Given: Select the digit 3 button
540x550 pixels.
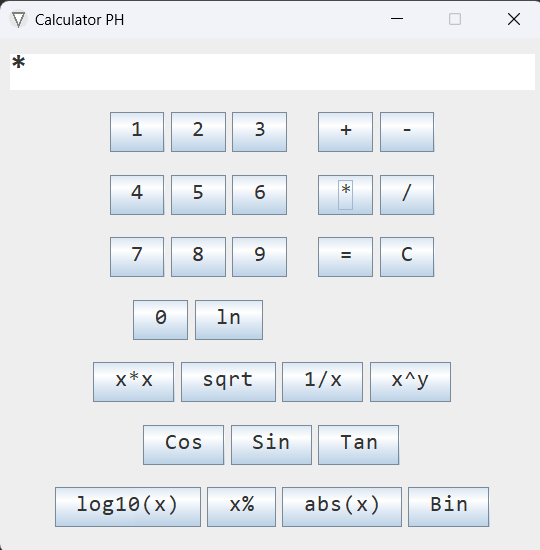Looking at the screenshot, I should pos(259,132).
